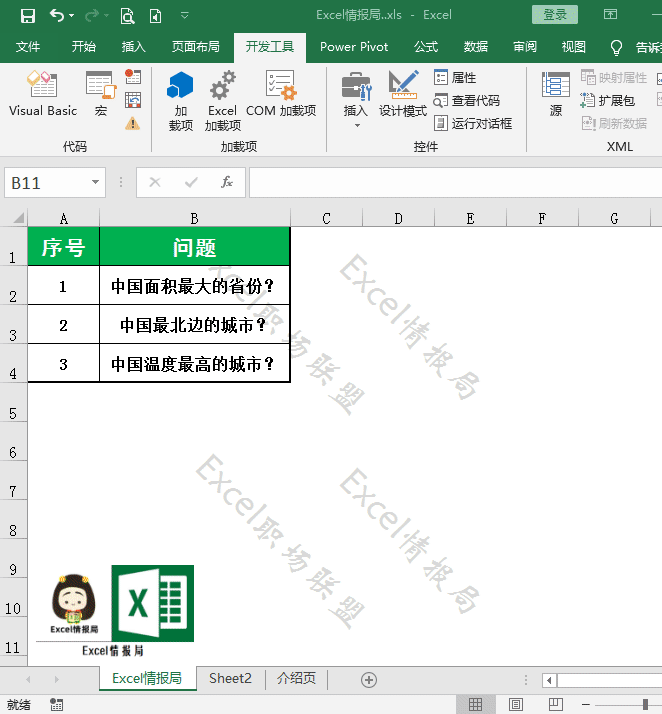Open the Sheet2 worksheet tab
Screen dimensions: 662x714
[230, 679]
